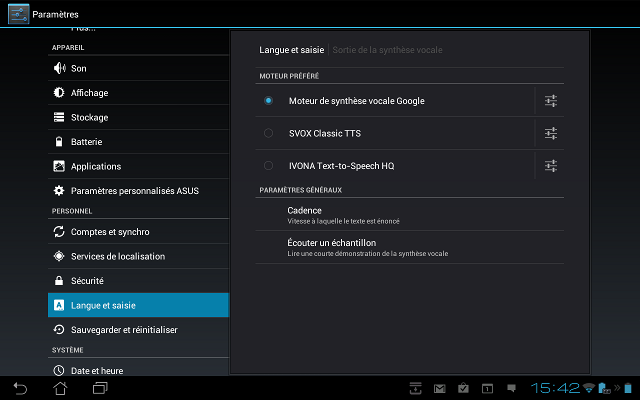Tap Écouter un échantillon to play demo
This screenshot has width=640, height=400.
(x=409, y=247)
